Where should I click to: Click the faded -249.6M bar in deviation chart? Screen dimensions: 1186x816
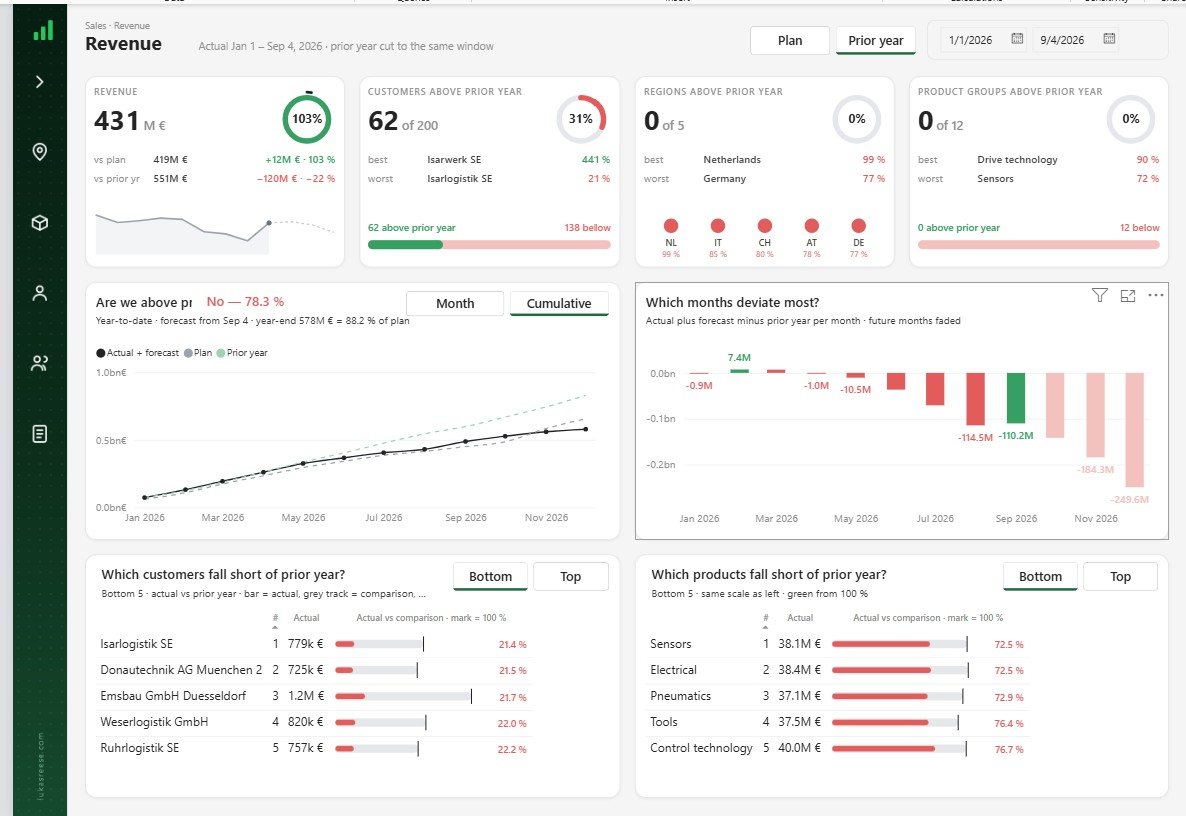[1135, 430]
